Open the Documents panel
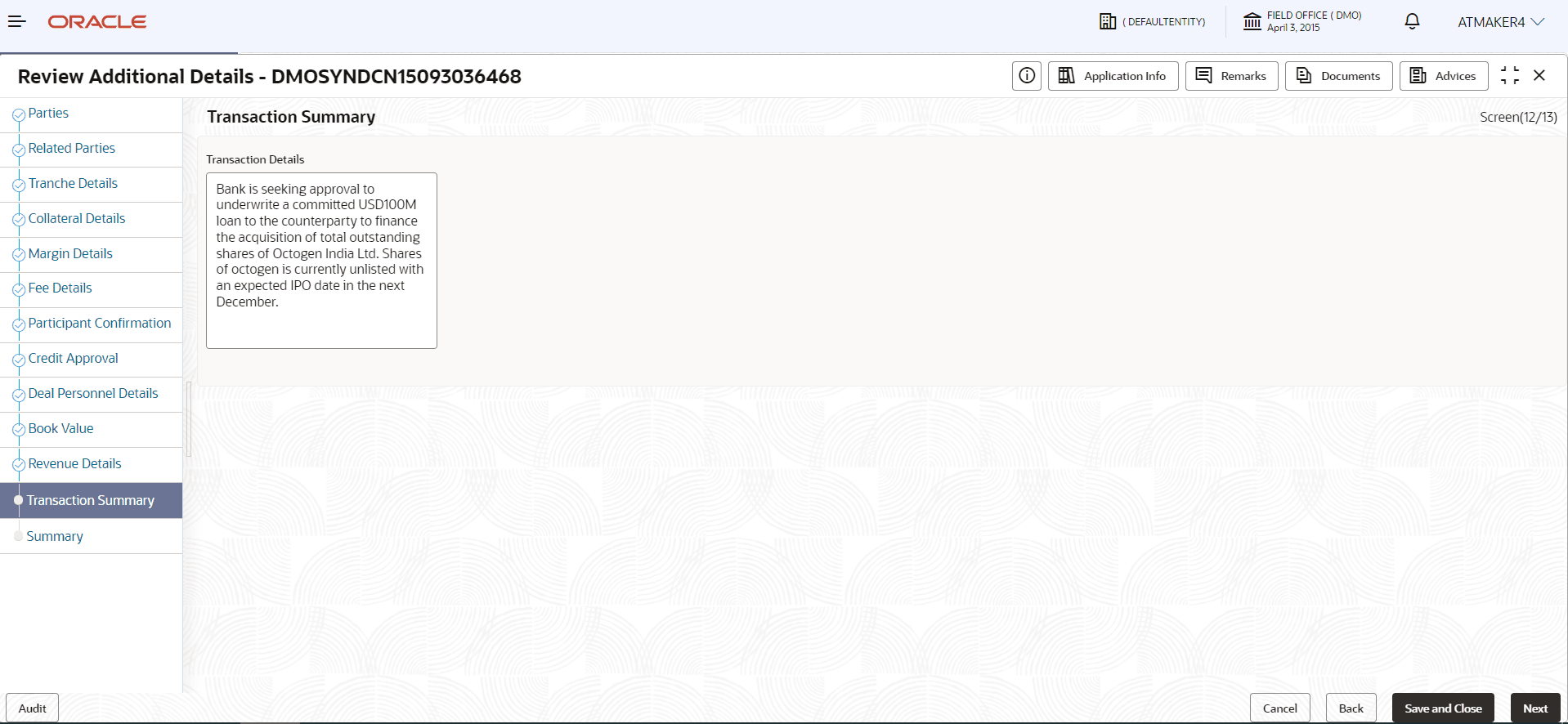Screen dimensions: 1568x724 pos(1338,76)
